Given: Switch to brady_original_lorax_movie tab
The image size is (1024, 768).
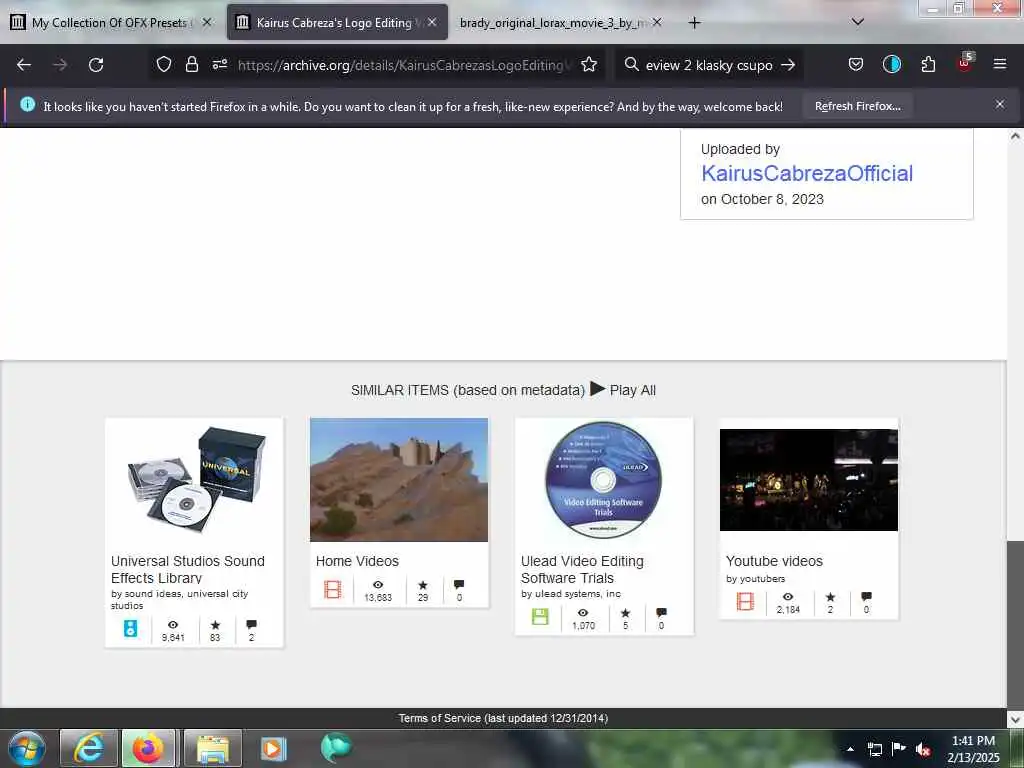Looking at the screenshot, I should coord(554,22).
